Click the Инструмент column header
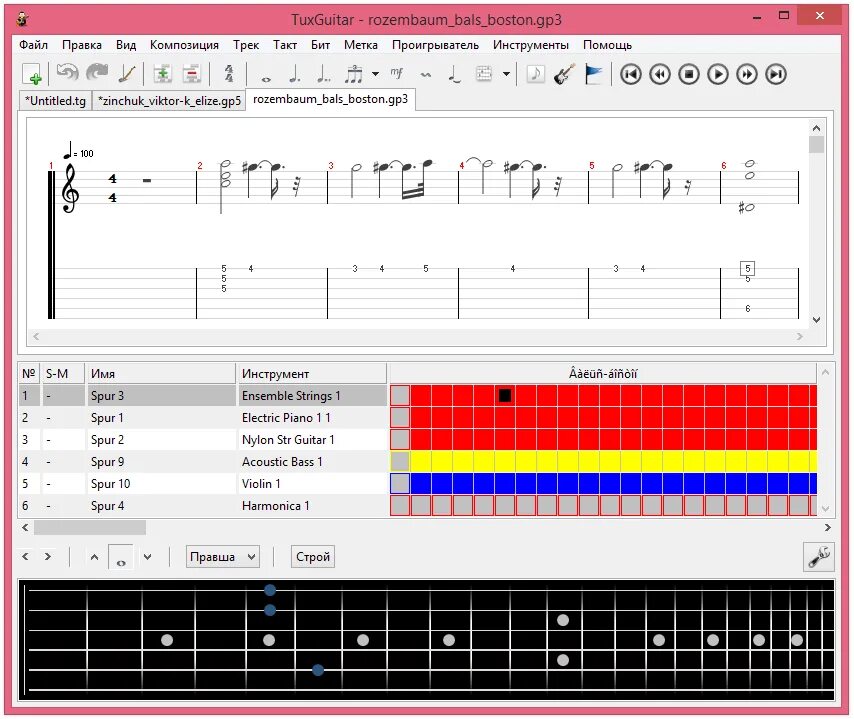The height and width of the screenshot is (719, 854). pos(312,374)
